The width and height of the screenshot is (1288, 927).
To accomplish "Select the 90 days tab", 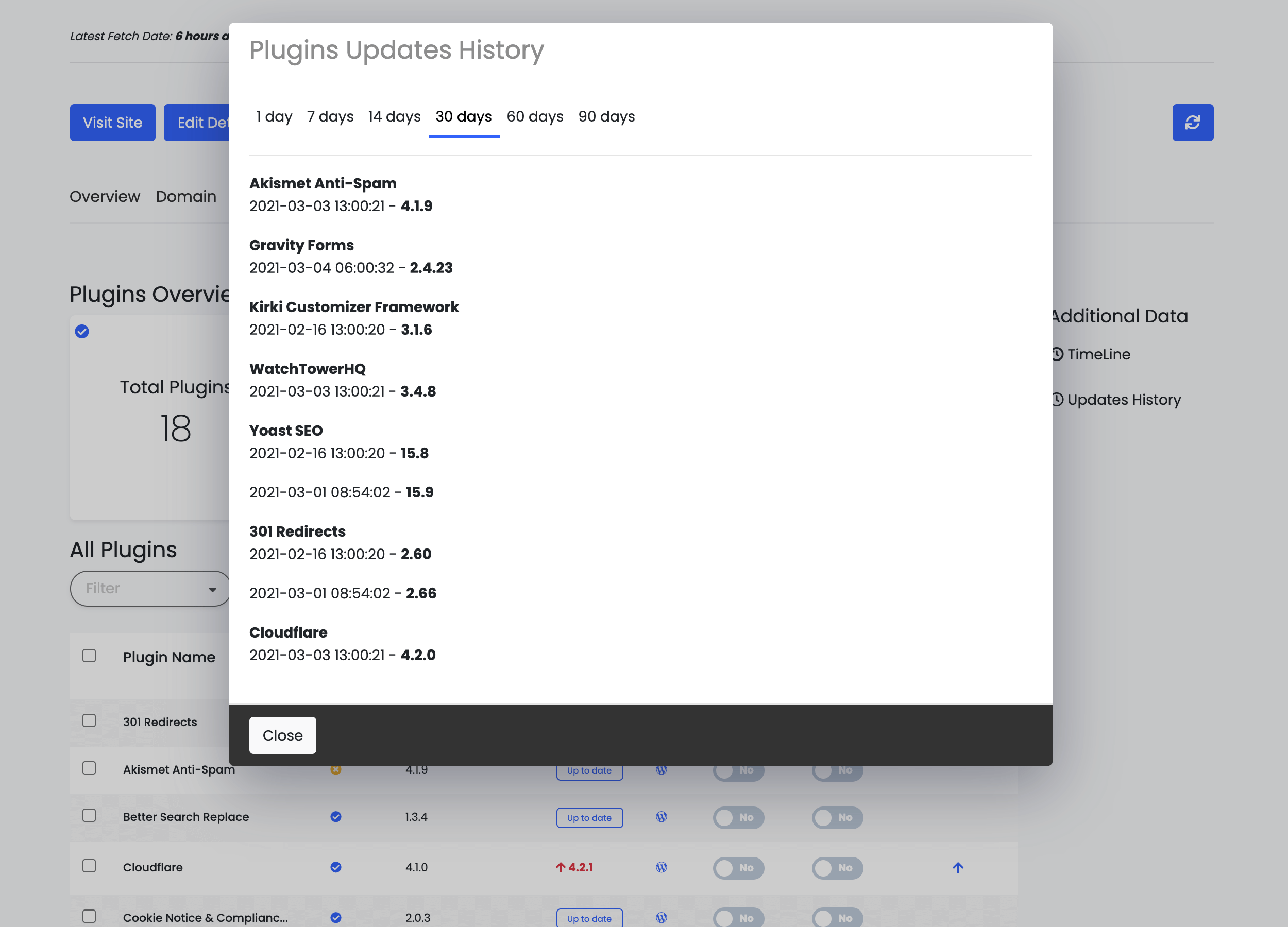I will coord(606,116).
